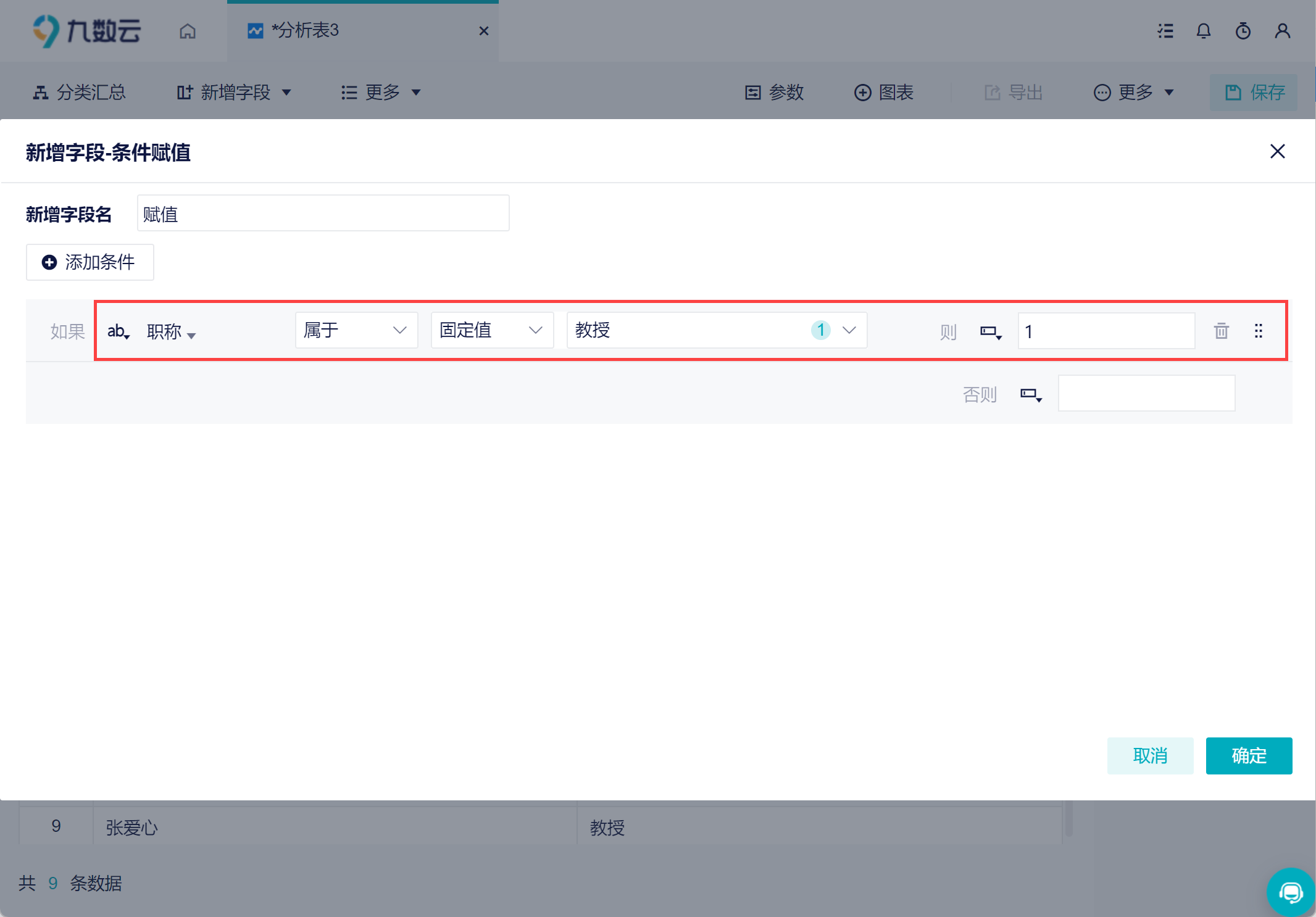Close the *分析表3 tab

pos(484,31)
